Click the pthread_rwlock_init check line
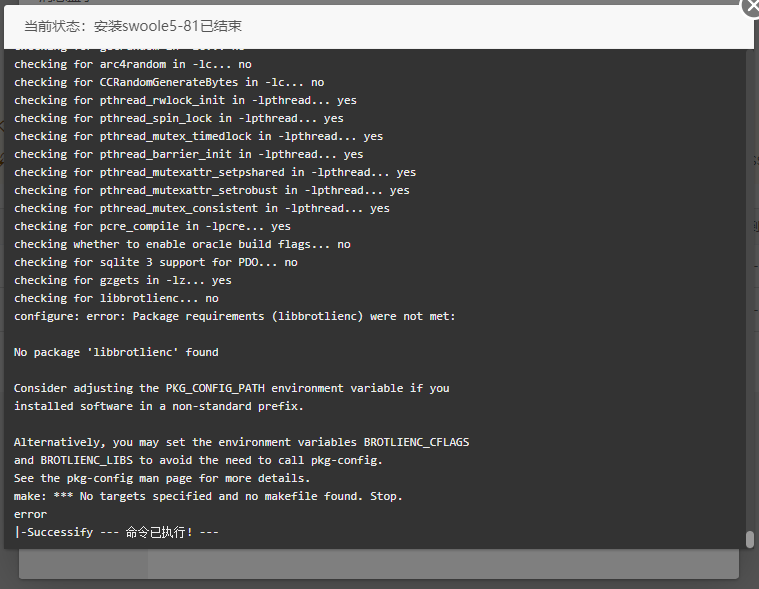 [x=185, y=101]
